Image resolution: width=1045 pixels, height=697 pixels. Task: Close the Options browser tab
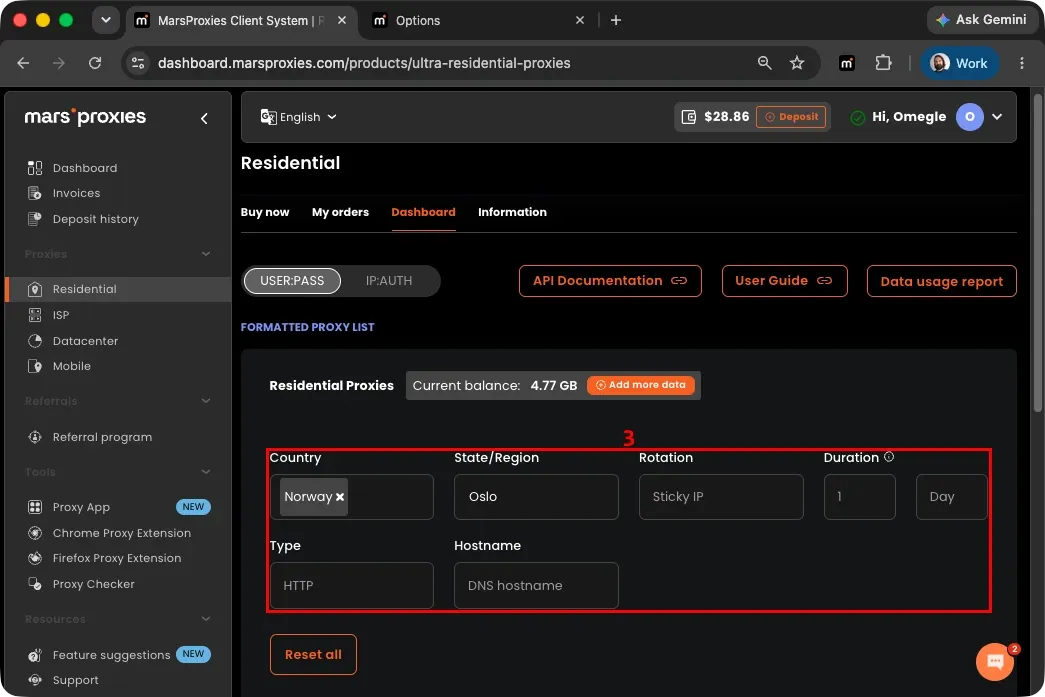[x=580, y=21]
